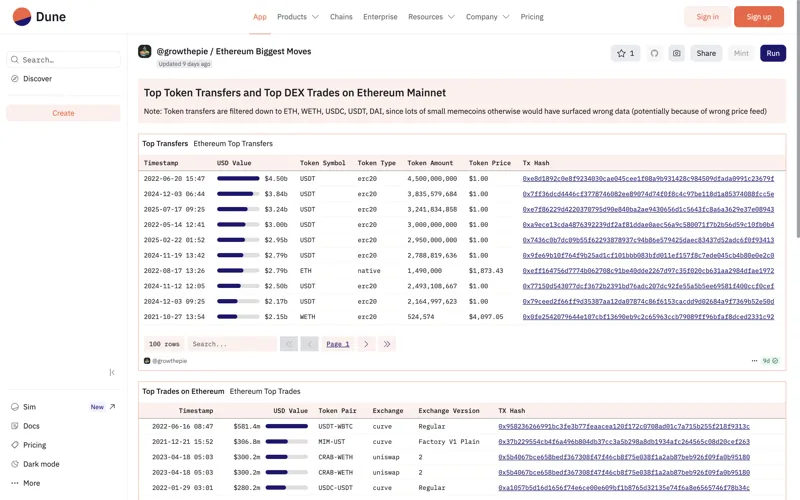This screenshot has height=500, width=800.
Task: Open tx hash of the 2022-08-17 ETH transfer
Action: click(648, 270)
